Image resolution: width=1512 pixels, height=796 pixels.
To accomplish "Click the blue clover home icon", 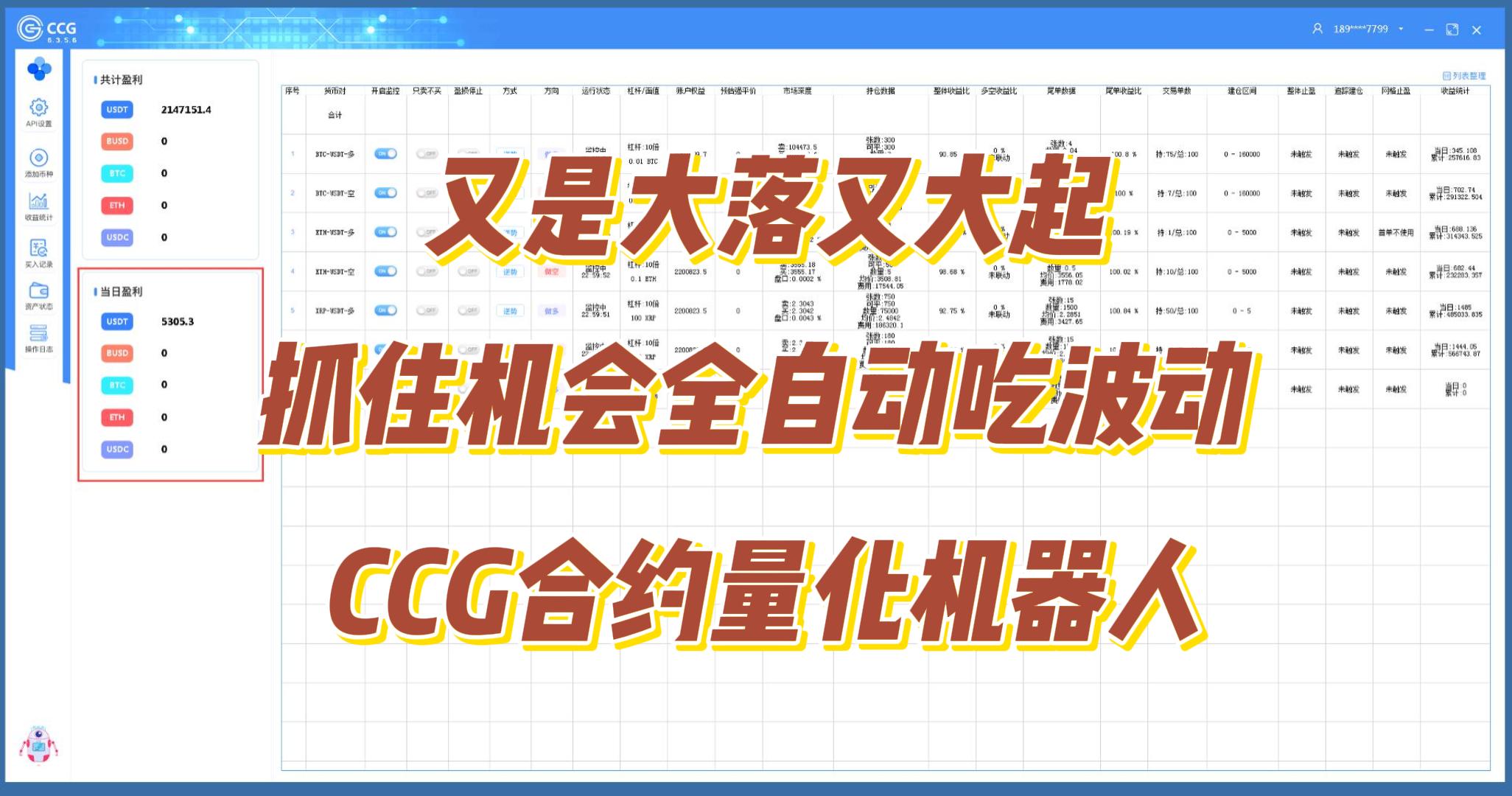I will point(38,70).
